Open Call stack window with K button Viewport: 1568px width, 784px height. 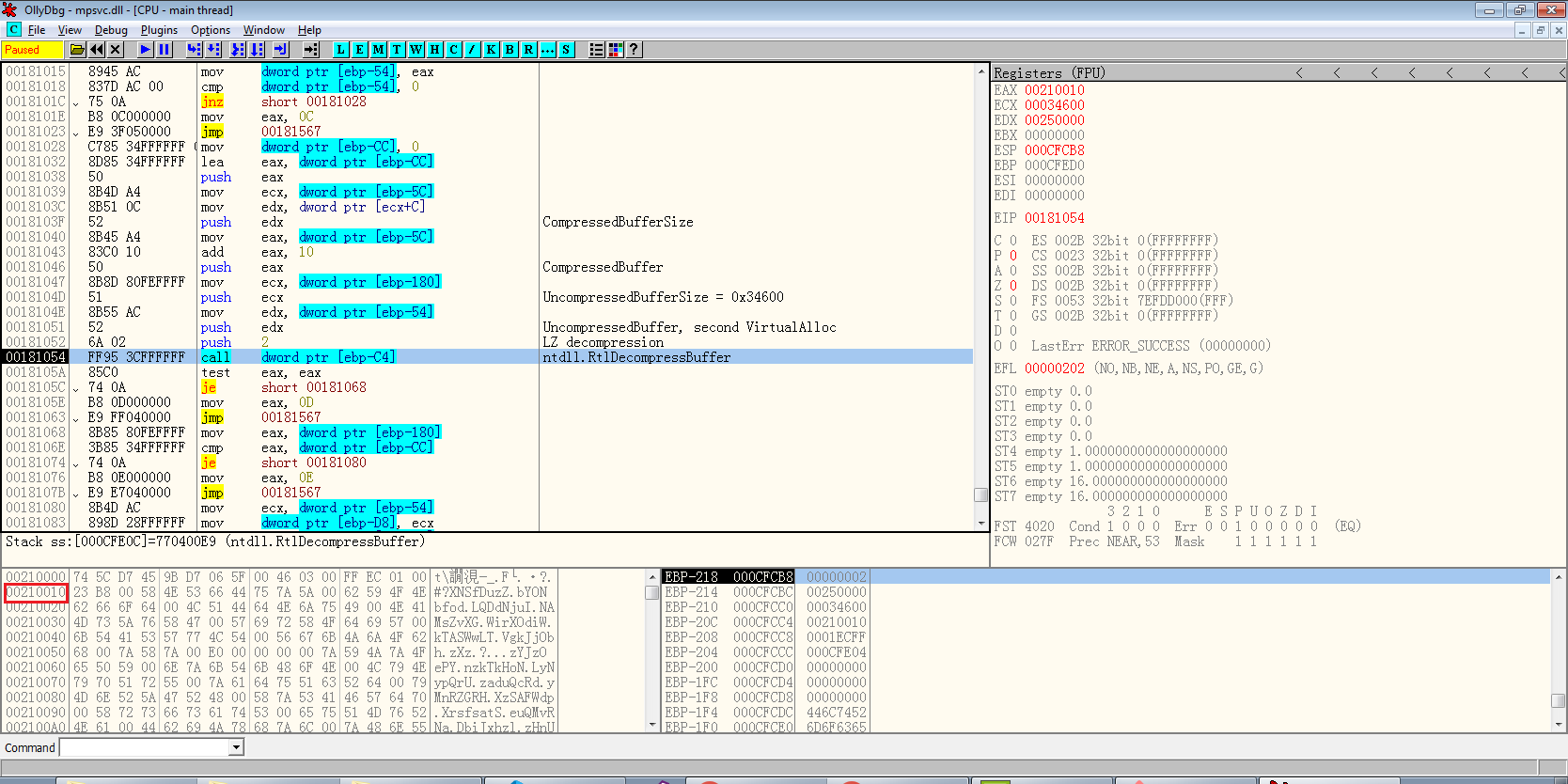(491, 50)
